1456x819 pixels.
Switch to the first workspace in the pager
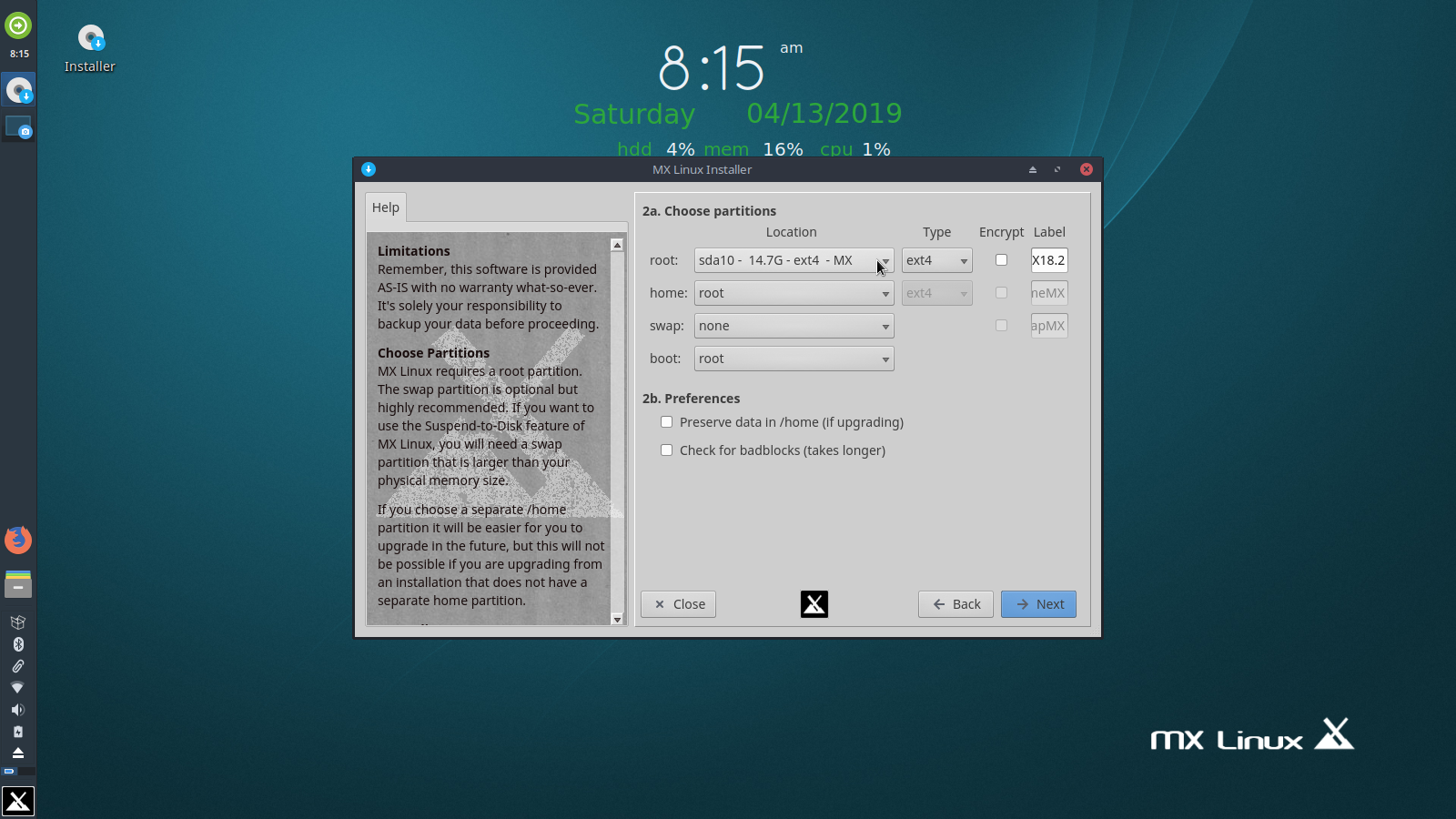tap(9, 772)
